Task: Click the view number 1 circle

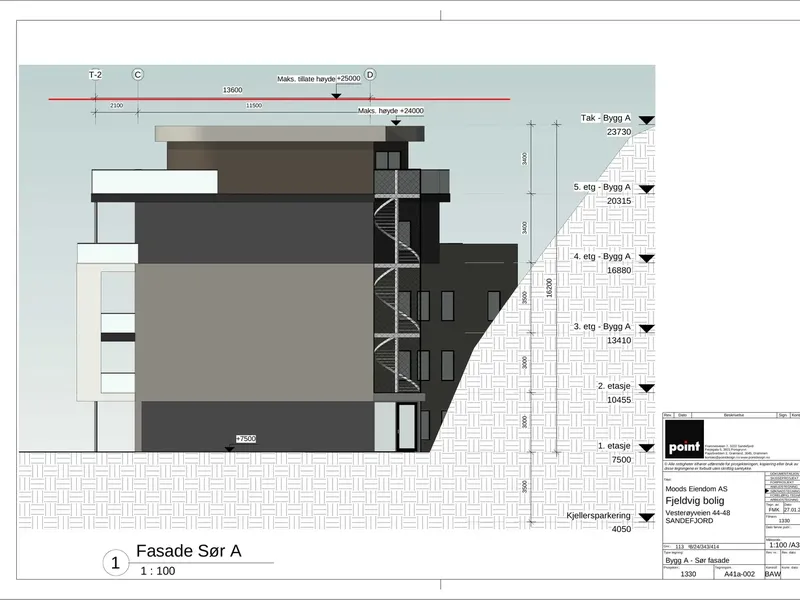Action: pyautogui.click(x=116, y=563)
